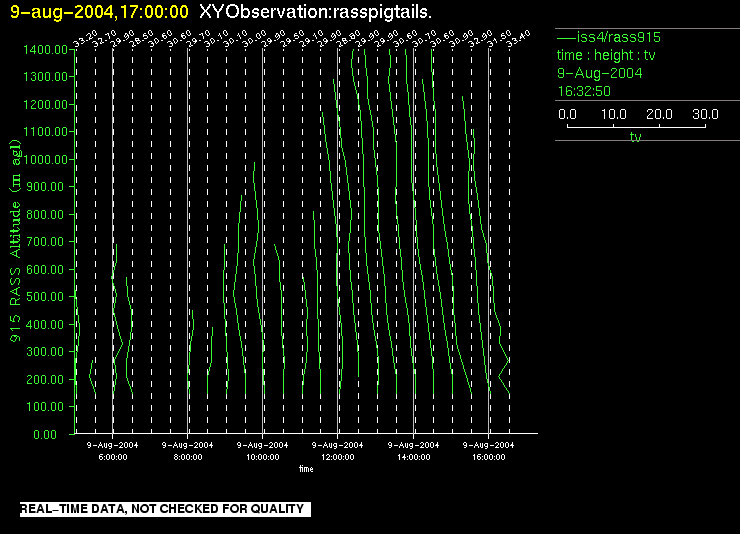740x534 pixels.
Task: Click the 8:00:00 time axis label
Action: pyautogui.click(x=187, y=456)
